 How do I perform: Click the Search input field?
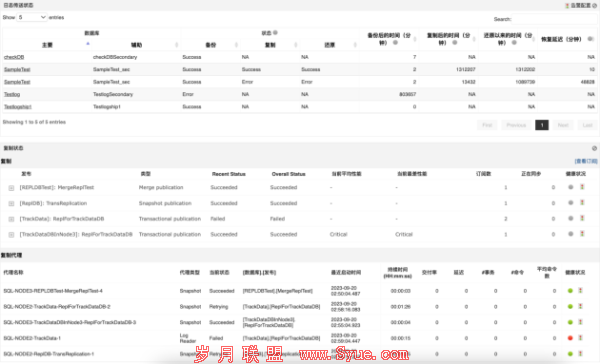pos(554,19)
